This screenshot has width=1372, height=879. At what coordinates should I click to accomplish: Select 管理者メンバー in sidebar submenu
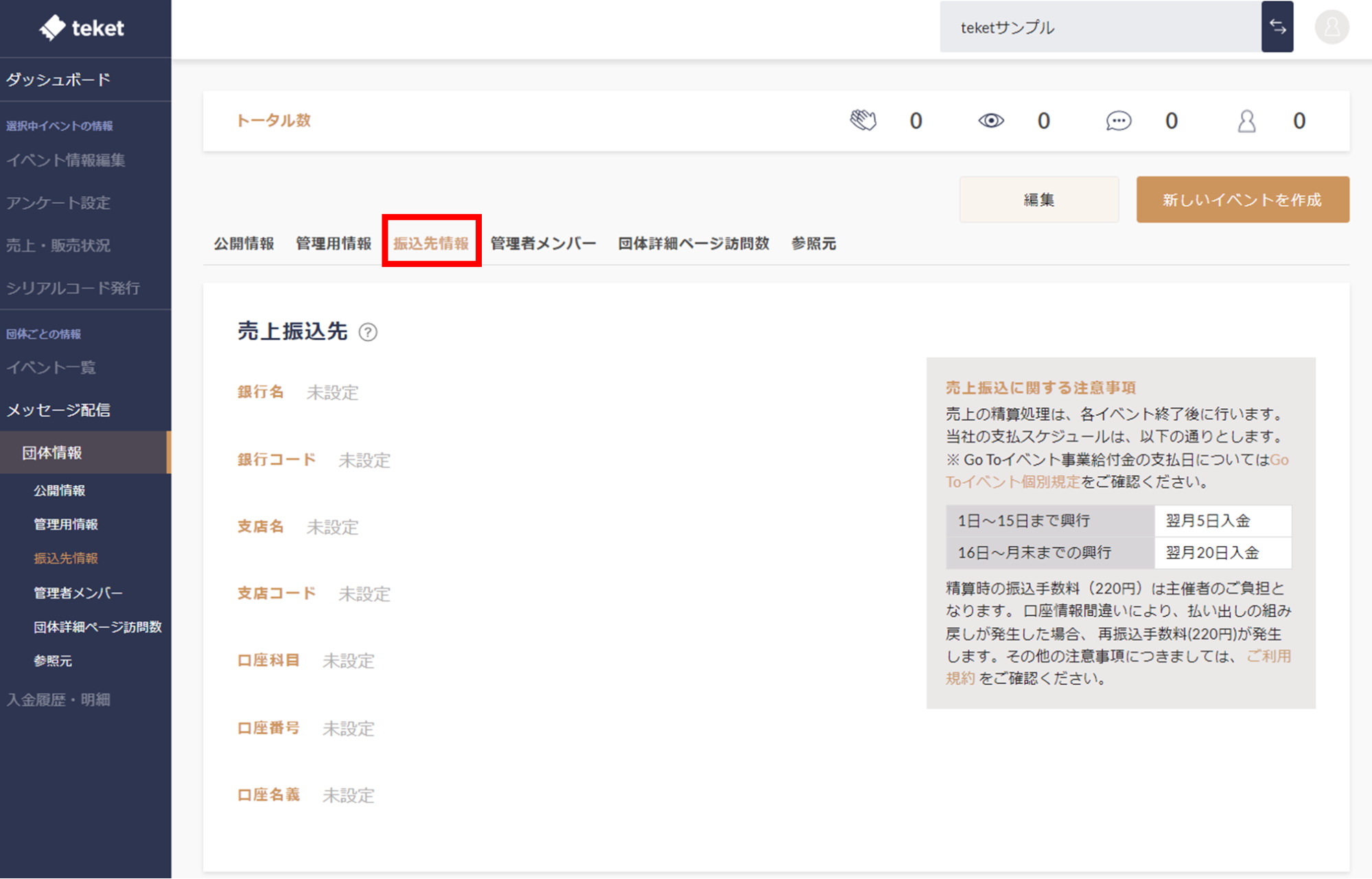78,593
